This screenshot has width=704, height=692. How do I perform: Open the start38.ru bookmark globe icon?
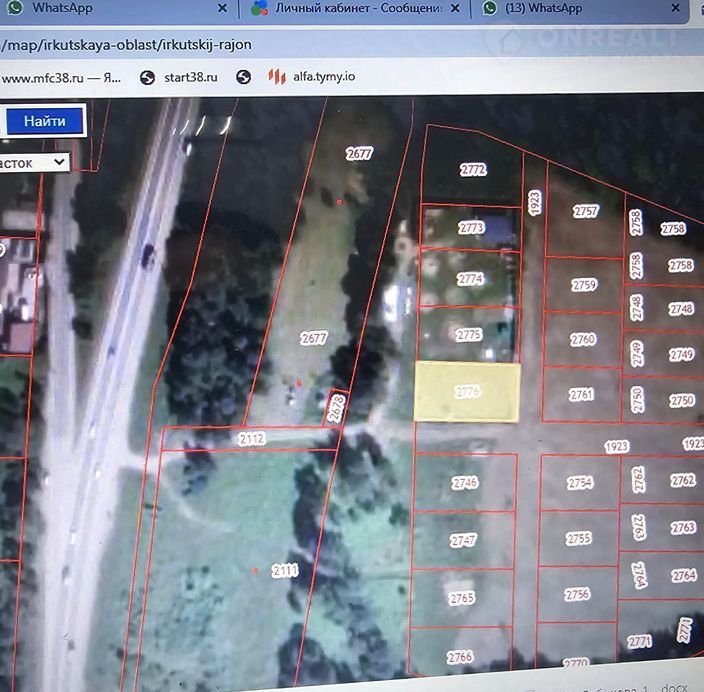(148, 77)
